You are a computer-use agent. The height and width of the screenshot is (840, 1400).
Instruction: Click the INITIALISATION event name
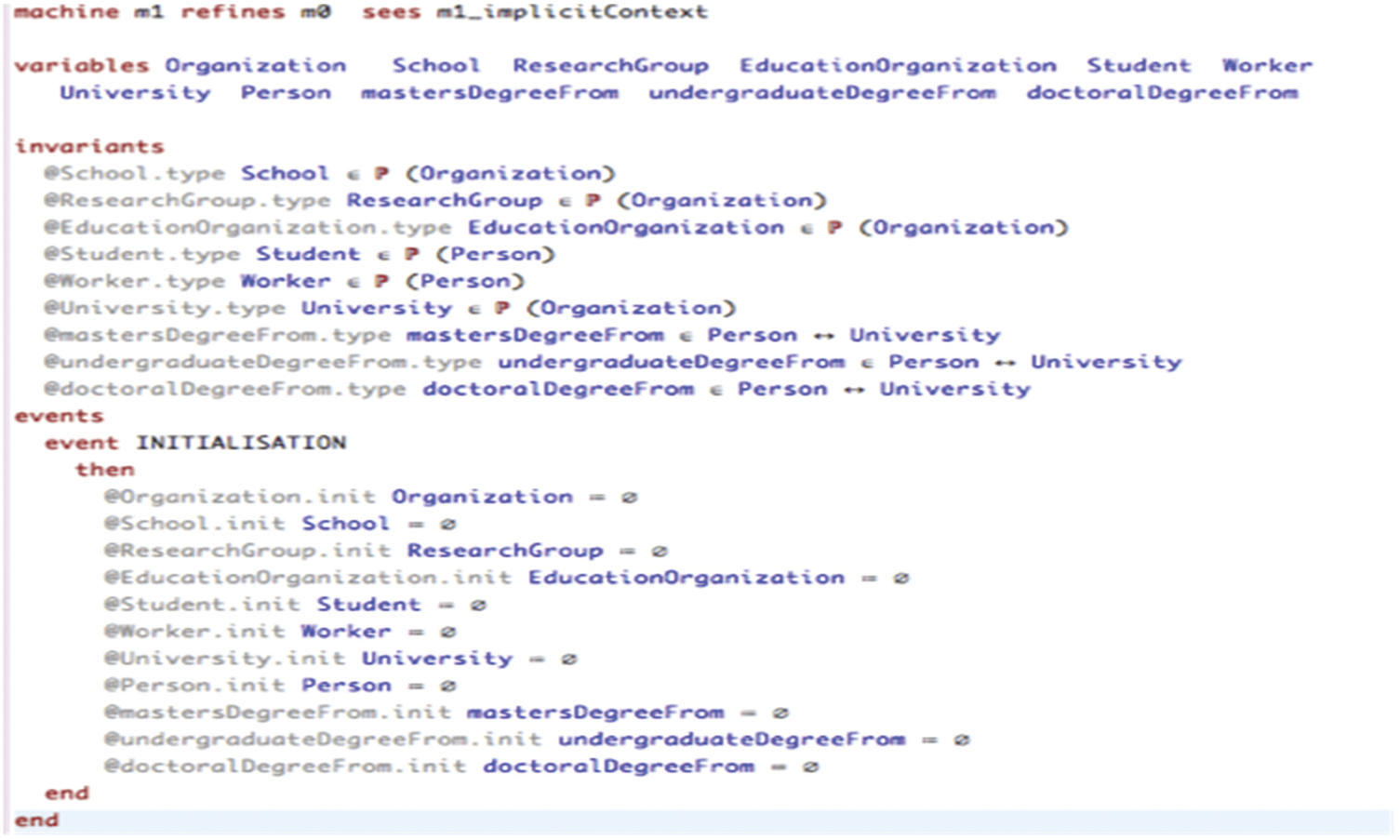coord(241,443)
